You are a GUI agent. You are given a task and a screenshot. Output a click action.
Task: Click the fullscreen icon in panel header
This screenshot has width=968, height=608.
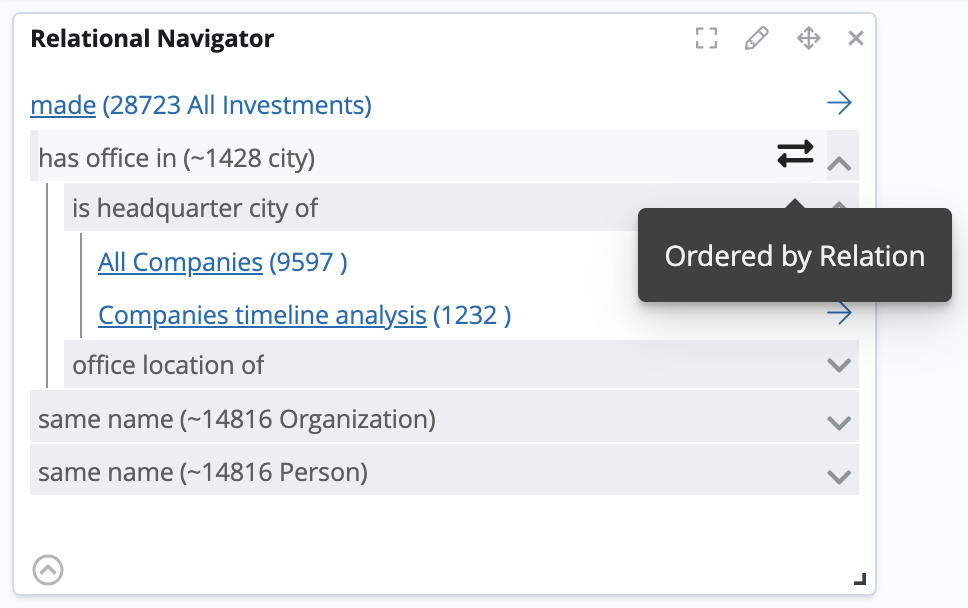point(707,39)
